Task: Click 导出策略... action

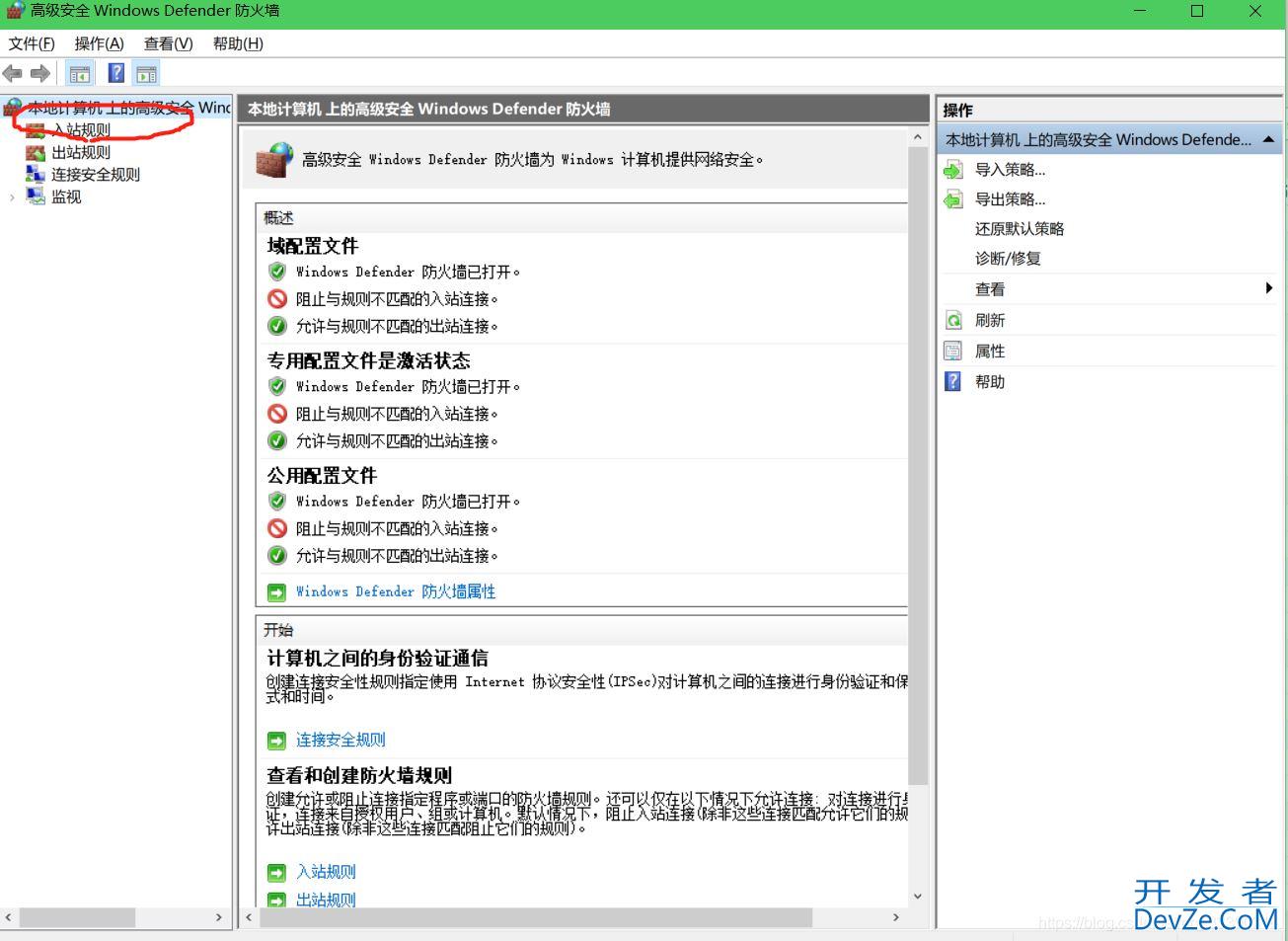Action: [1010, 199]
